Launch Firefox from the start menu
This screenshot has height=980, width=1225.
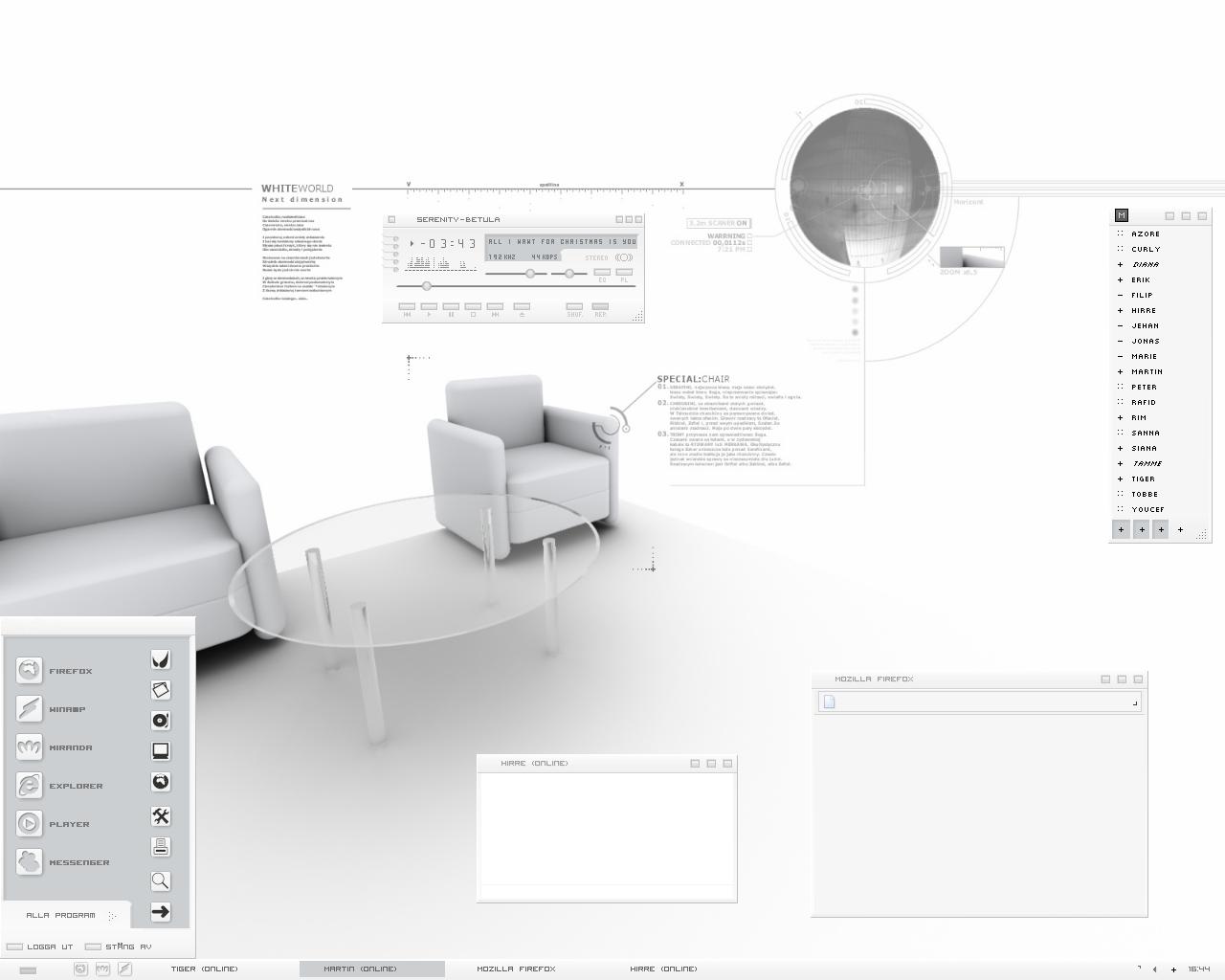click(x=56, y=670)
